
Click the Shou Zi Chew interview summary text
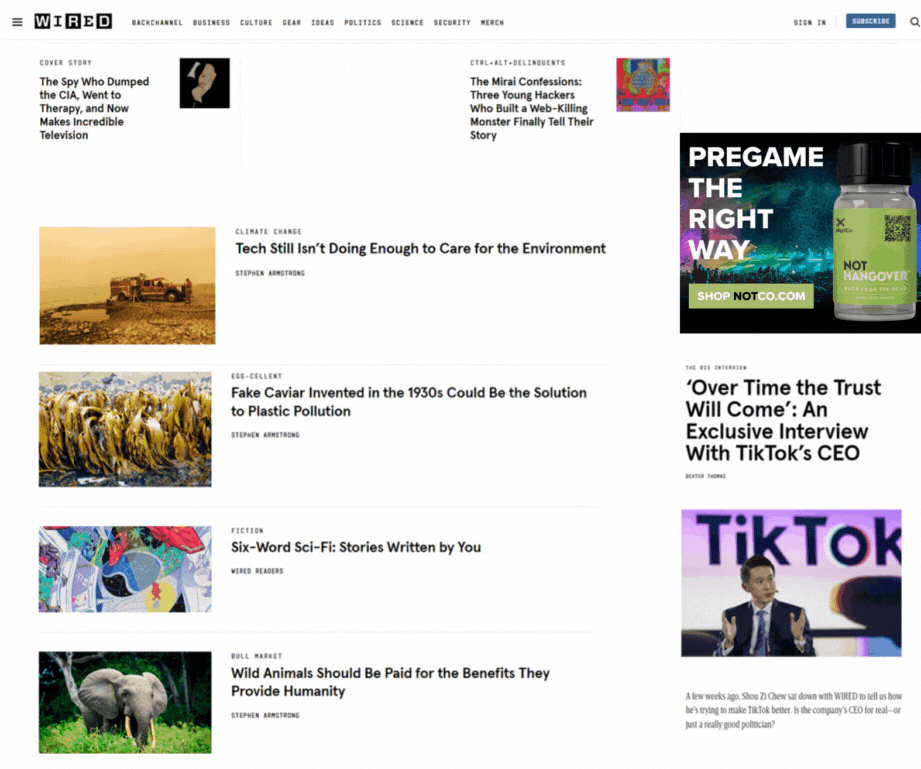pos(794,710)
